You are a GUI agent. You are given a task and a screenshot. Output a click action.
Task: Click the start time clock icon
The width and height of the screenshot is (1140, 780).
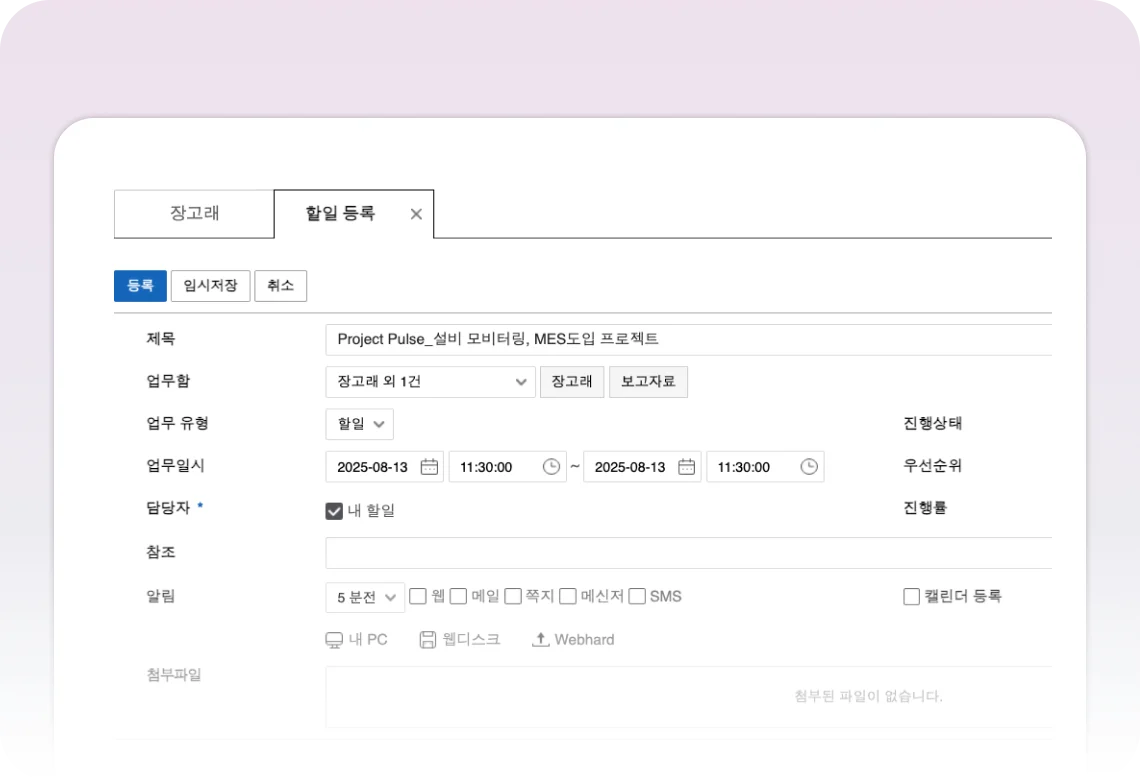coord(551,467)
